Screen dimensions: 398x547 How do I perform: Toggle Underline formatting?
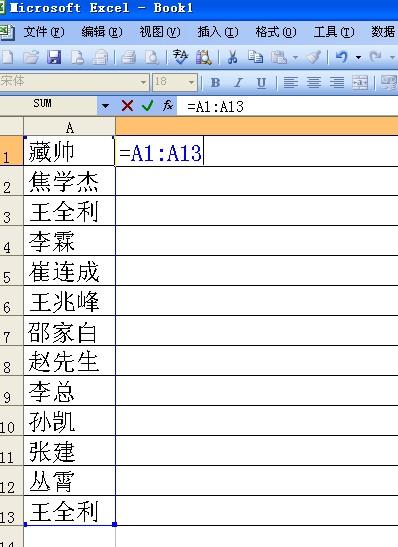point(261,83)
